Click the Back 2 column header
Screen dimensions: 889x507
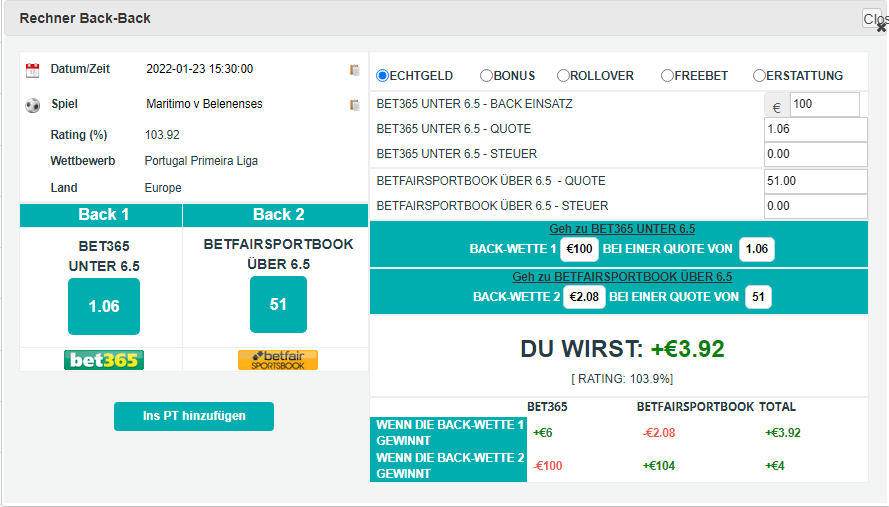pyautogui.click(x=276, y=215)
